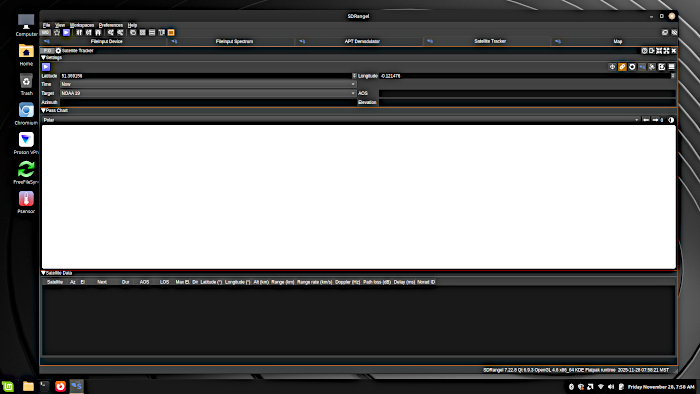Screen dimensions: 700x394
Task: Click the shrink window icon
Action: [x=659, y=51]
